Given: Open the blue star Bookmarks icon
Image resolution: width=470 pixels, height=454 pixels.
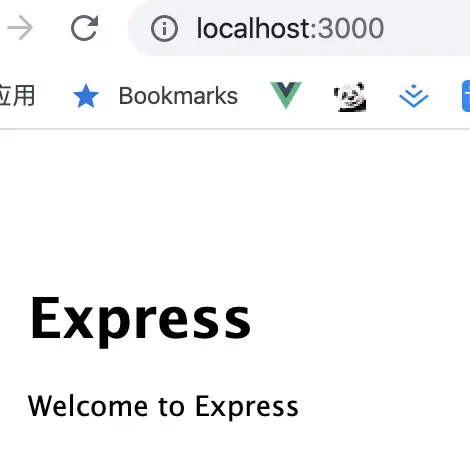Looking at the screenshot, I should (86, 96).
